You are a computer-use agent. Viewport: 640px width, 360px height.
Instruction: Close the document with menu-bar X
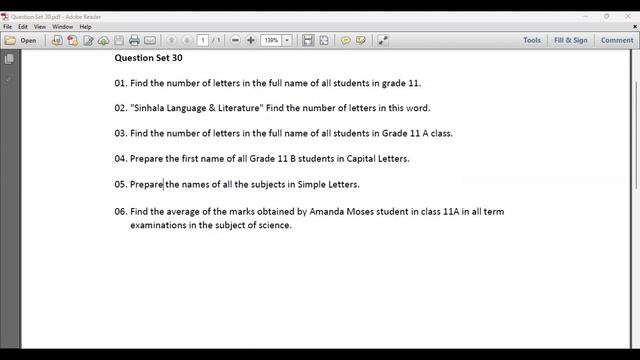pos(635,27)
